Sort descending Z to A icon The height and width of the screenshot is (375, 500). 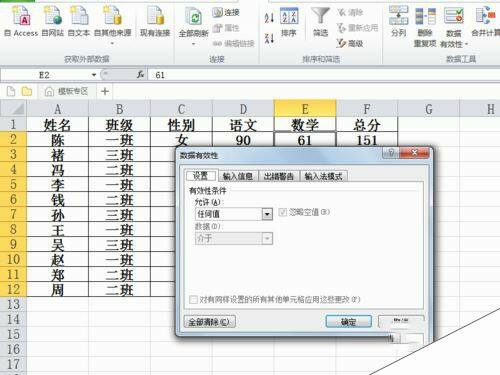(269, 38)
